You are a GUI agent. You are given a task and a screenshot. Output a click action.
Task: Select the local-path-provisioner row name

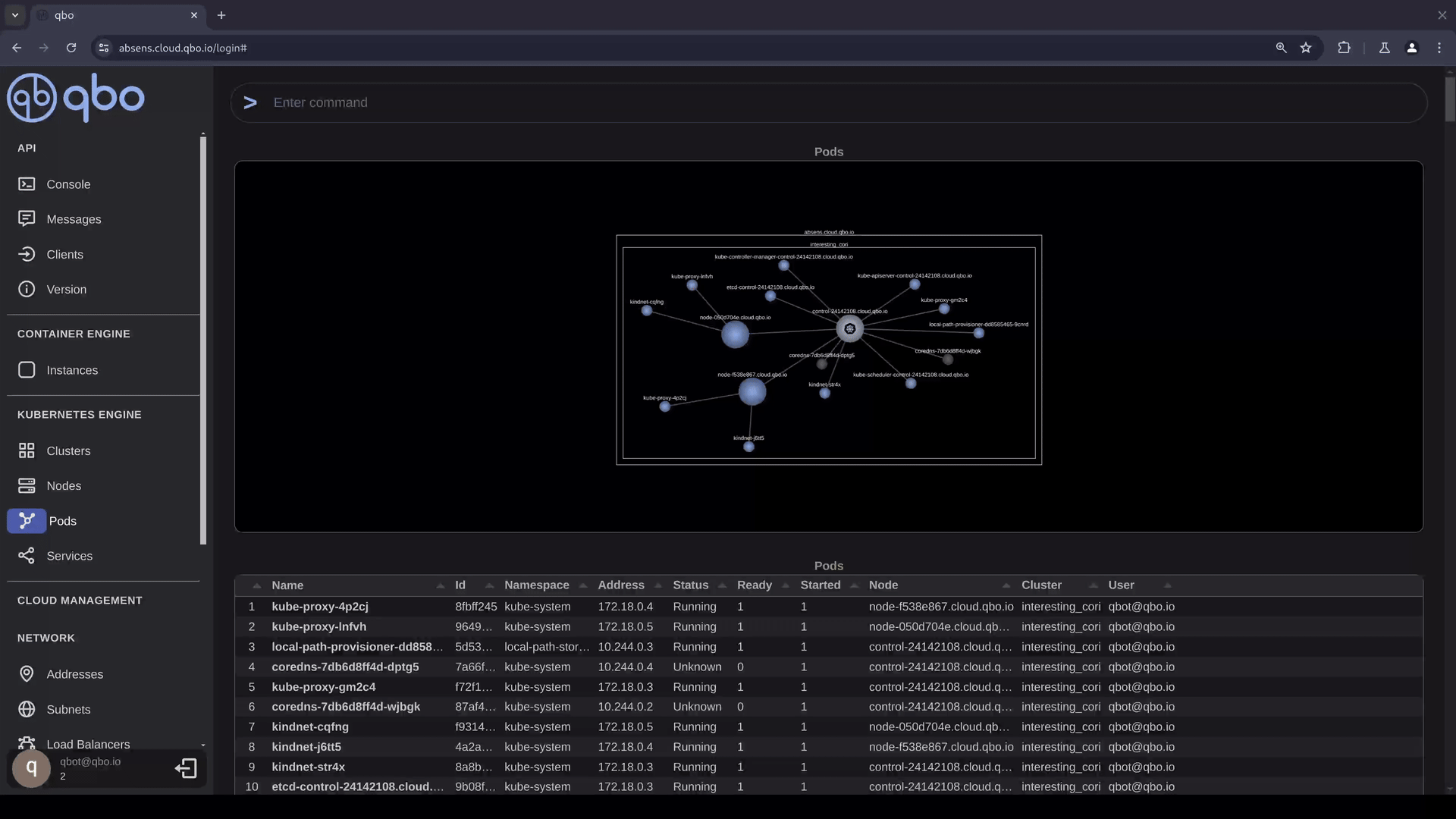pos(357,647)
